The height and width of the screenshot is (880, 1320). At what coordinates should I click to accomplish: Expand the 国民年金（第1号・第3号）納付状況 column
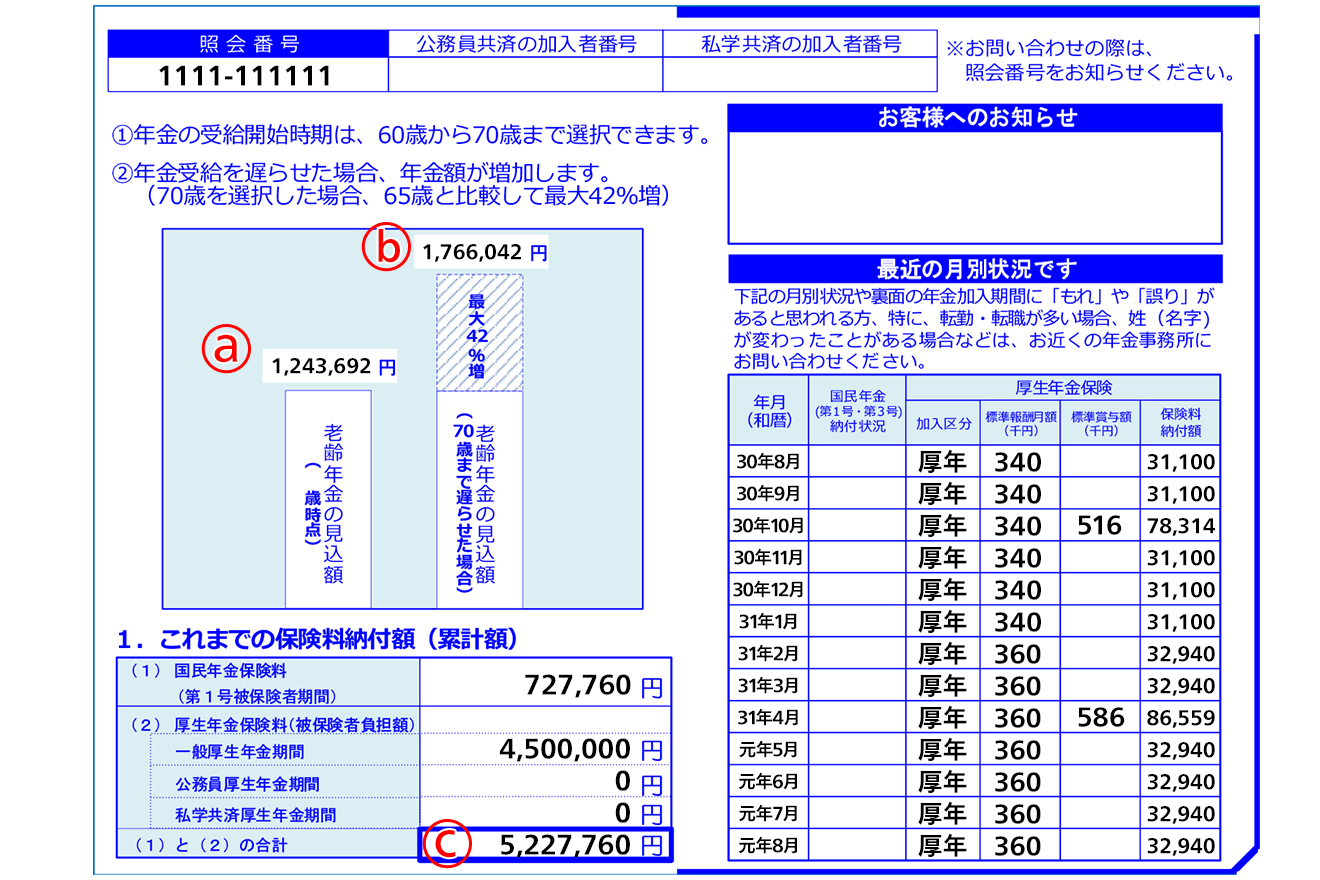pos(858,412)
